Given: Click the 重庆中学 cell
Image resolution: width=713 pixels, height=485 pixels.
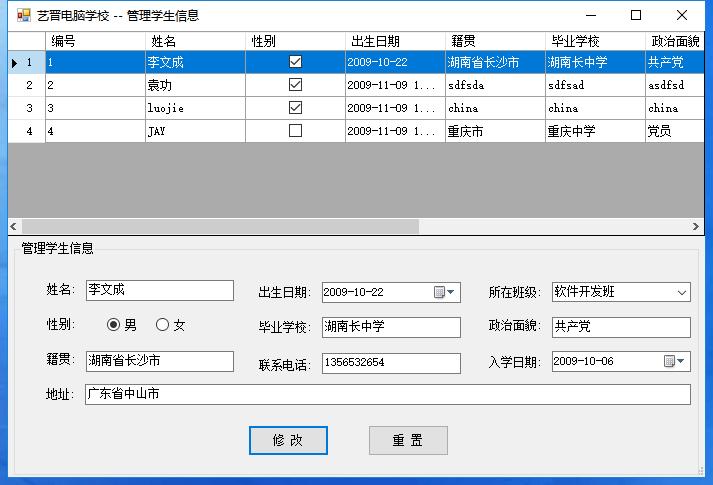Looking at the screenshot, I should pyautogui.click(x=596, y=131).
